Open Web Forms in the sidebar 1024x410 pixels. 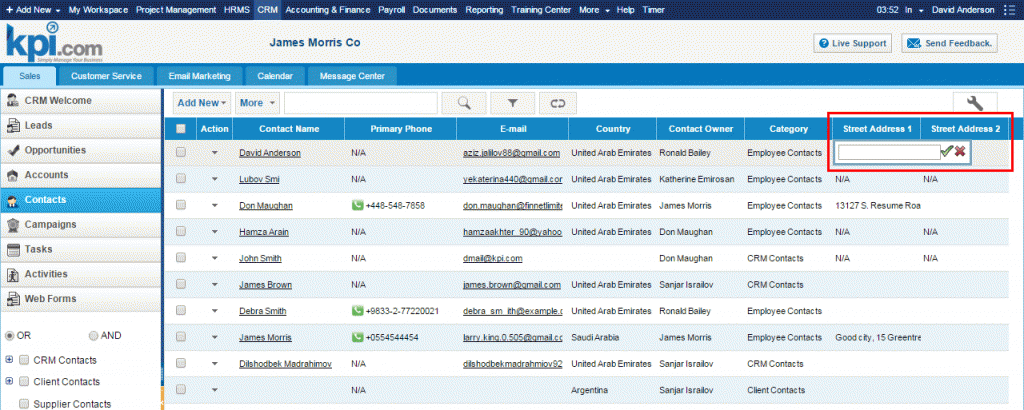click(x=81, y=299)
